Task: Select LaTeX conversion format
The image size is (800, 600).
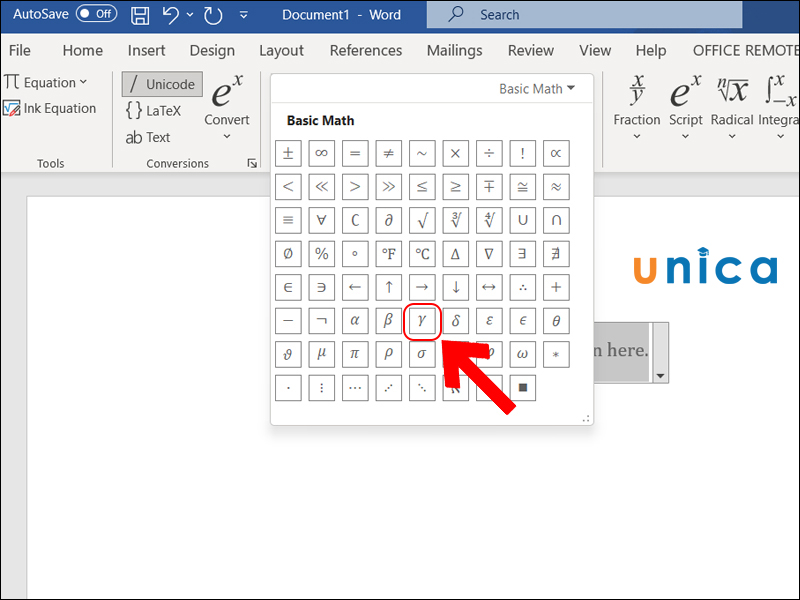Action: pos(153,111)
